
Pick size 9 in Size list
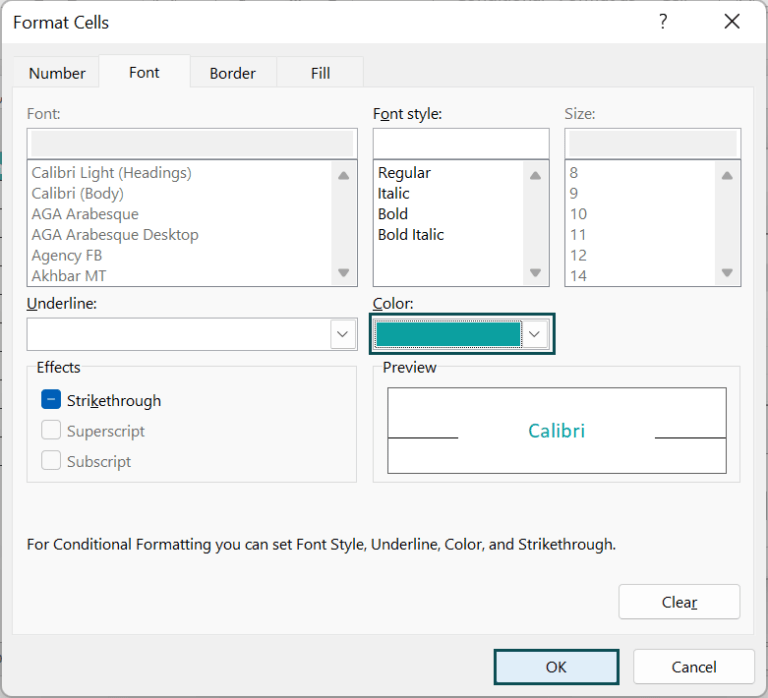point(574,193)
